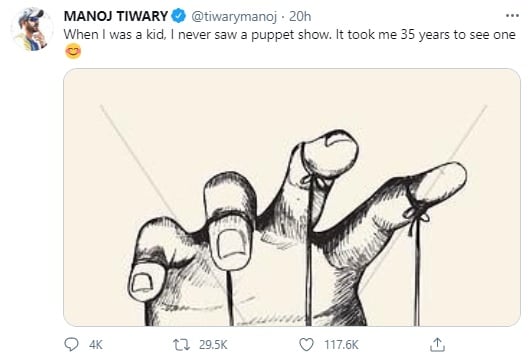This screenshot has width=530, height=360.
Task: Click the reply speech bubble icon
Action: tap(71, 344)
